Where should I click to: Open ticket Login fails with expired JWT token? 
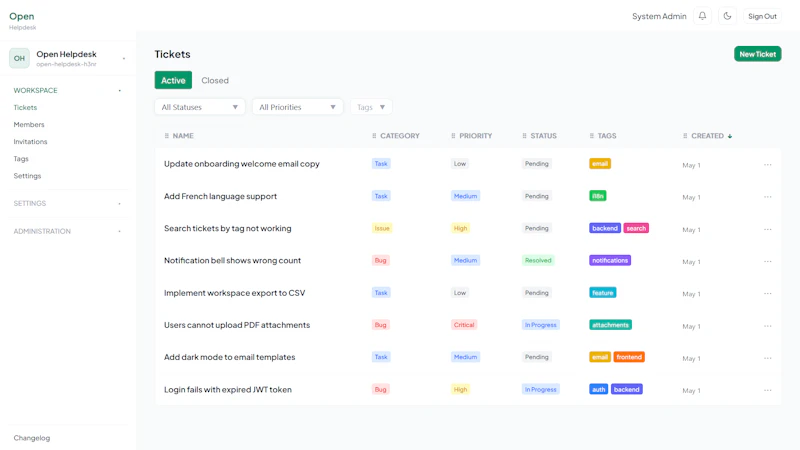tap(228, 390)
